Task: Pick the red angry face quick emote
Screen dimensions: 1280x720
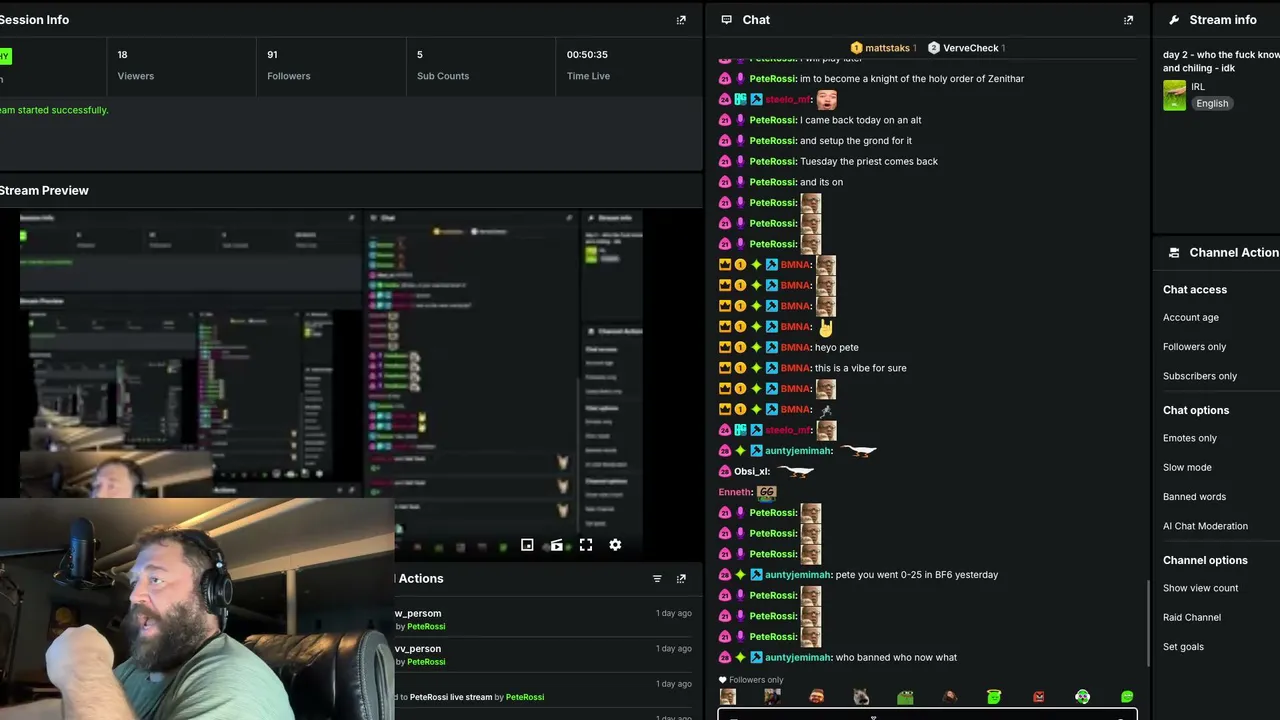Action: 1039,697
